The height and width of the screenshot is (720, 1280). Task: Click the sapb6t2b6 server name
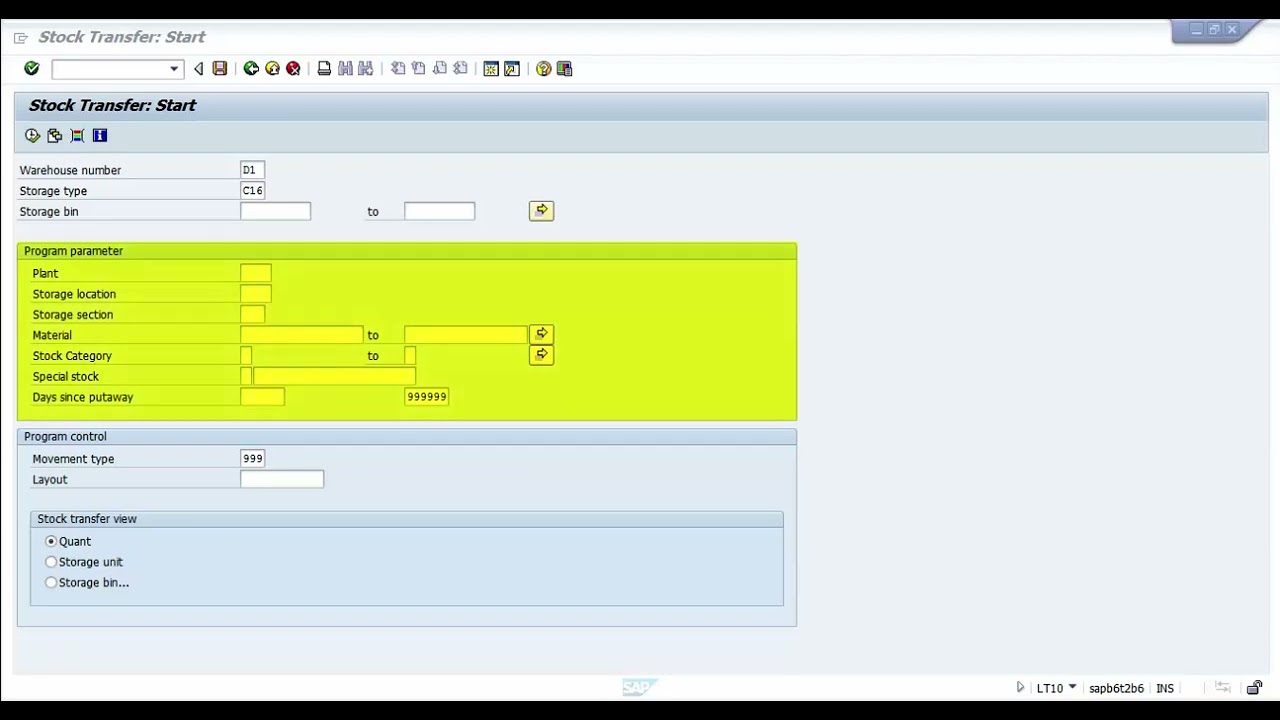tap(1116, 688)
